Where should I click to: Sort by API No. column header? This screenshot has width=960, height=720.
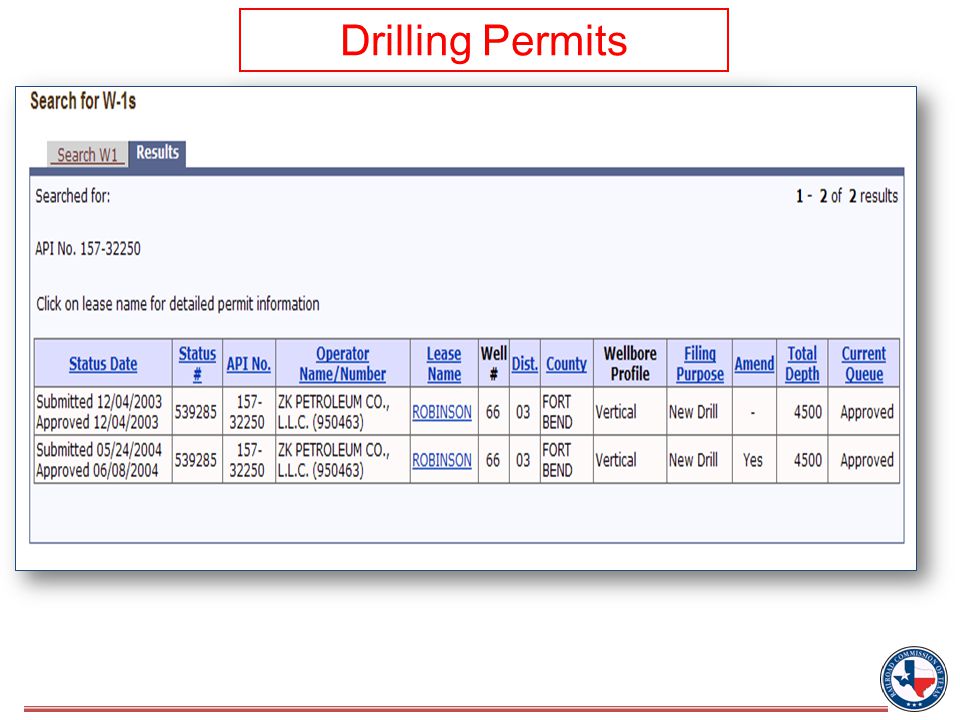tap(249, 364)
